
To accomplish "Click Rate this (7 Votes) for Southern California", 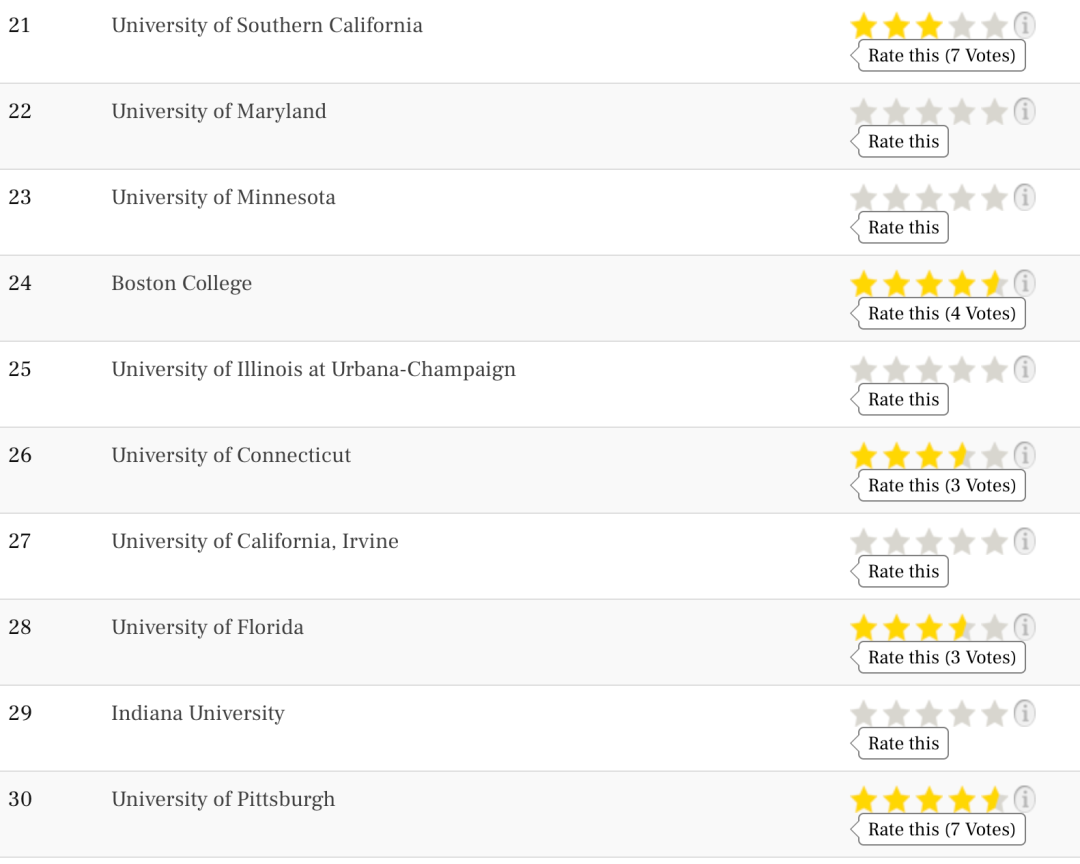I will 941,56.
